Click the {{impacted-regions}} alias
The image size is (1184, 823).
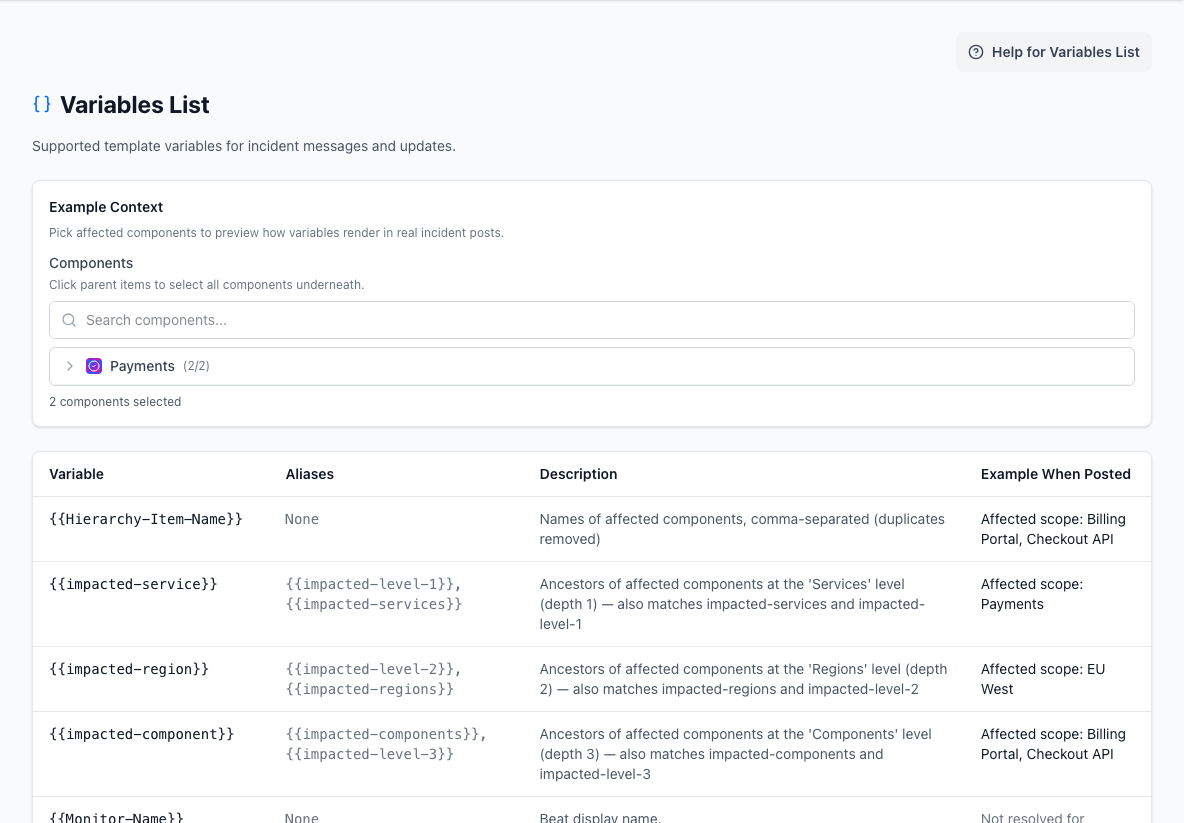pyautogui.click(x=369, y=689)
